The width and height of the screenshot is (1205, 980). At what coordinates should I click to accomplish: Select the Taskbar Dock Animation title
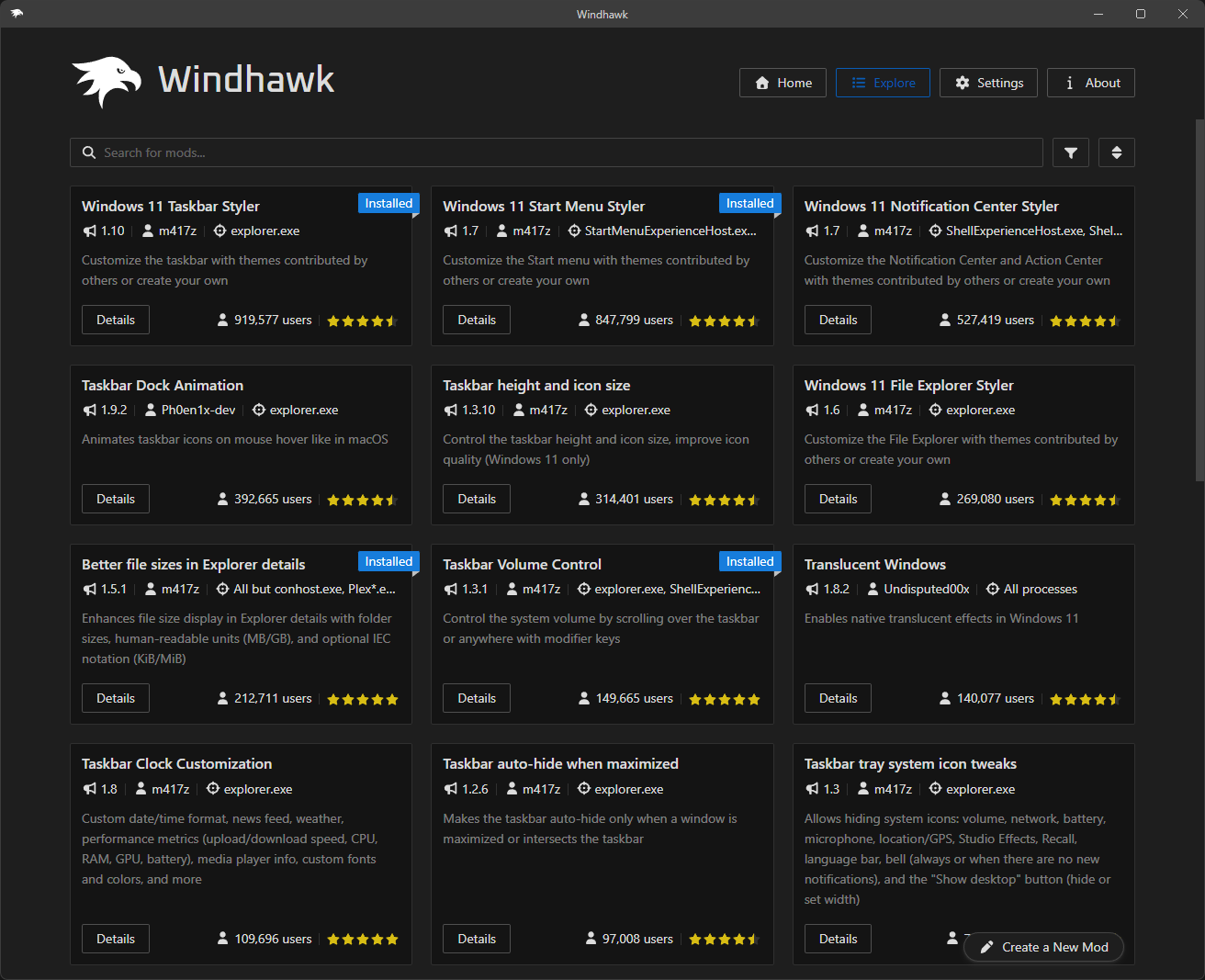(x=163, y=385)
